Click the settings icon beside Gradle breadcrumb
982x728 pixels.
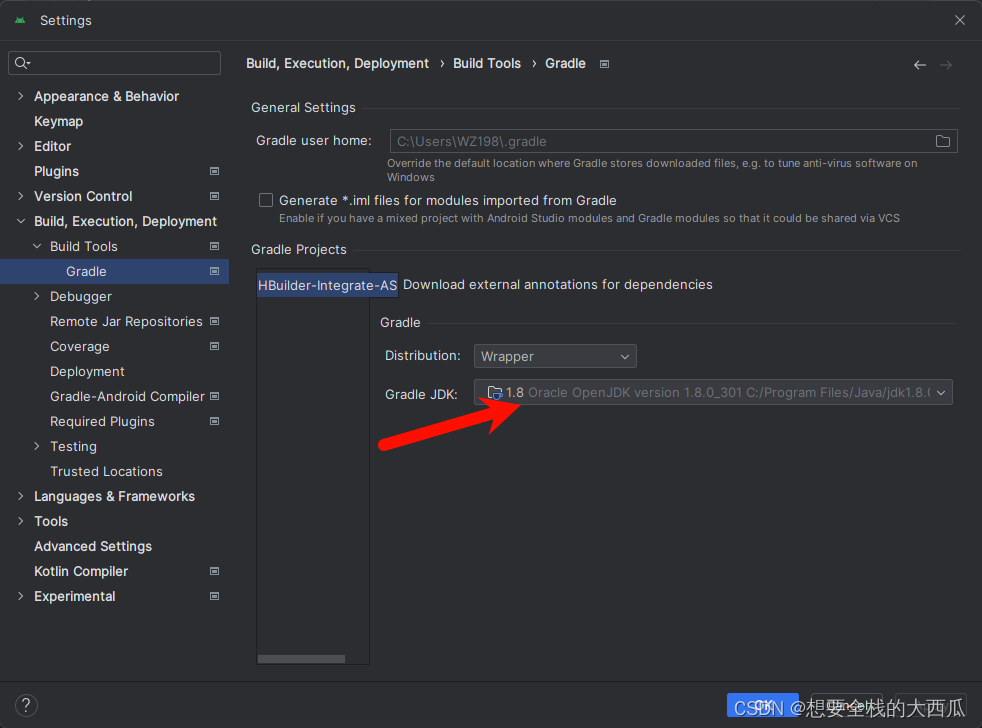[x=604, y=64]
